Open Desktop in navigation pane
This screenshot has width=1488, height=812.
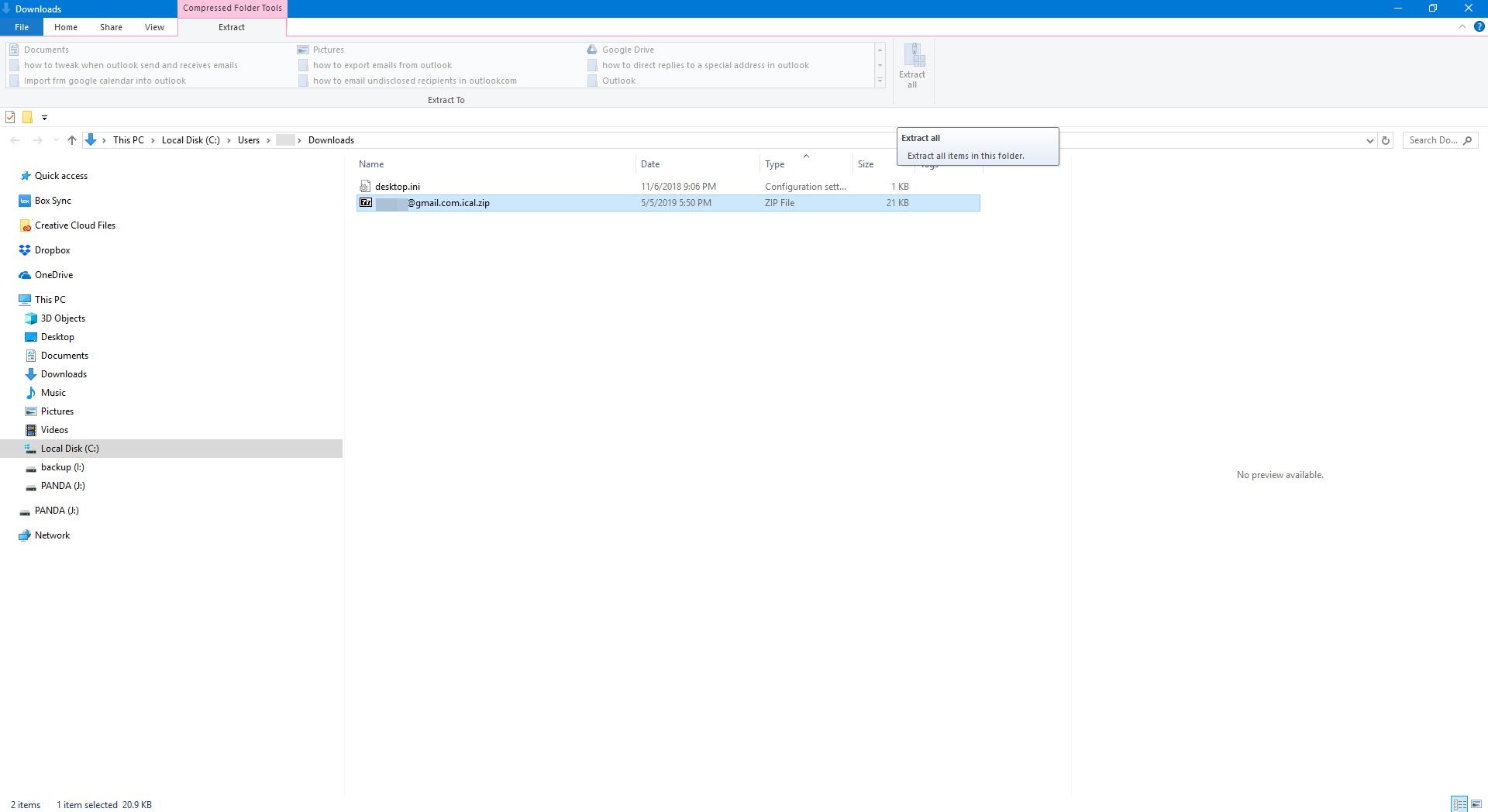point(57,337)
